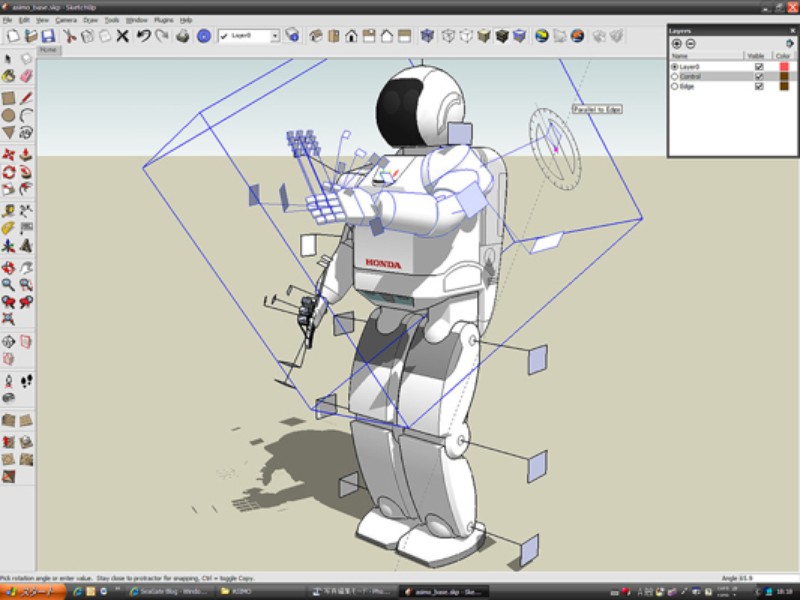The width and height of the screenshot is (800, 600).
Task: Select the Orbit tool
Action: [8, 267]
